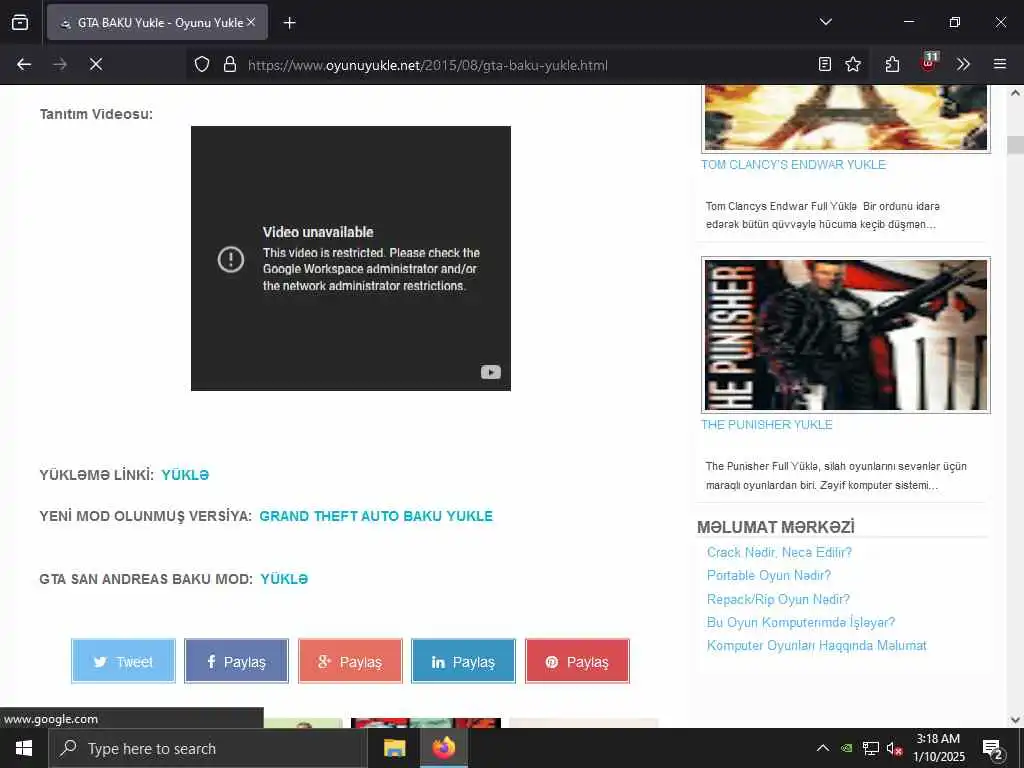Open tracking protection shield icon
Image resolution: width=1024 pixels, height=768 pixels.
pos(202,64)
